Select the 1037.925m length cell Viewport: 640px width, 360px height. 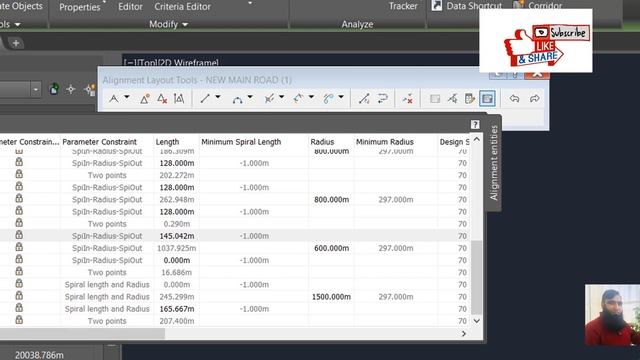[176, 248]
